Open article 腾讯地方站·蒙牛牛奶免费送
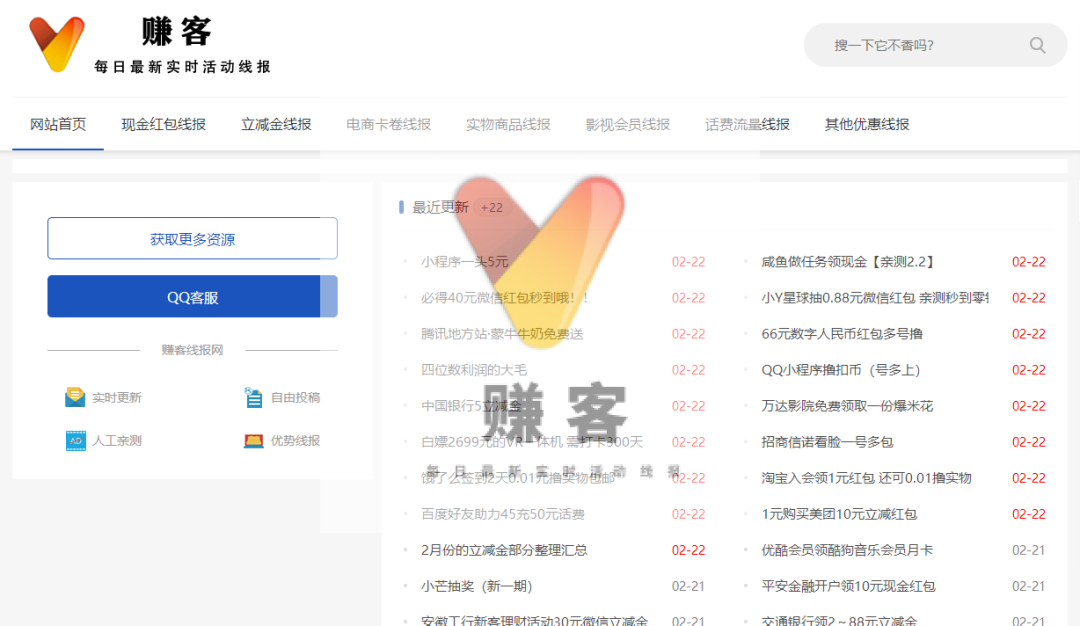This screenshot has height=626, width=1080. pos(502,334)
